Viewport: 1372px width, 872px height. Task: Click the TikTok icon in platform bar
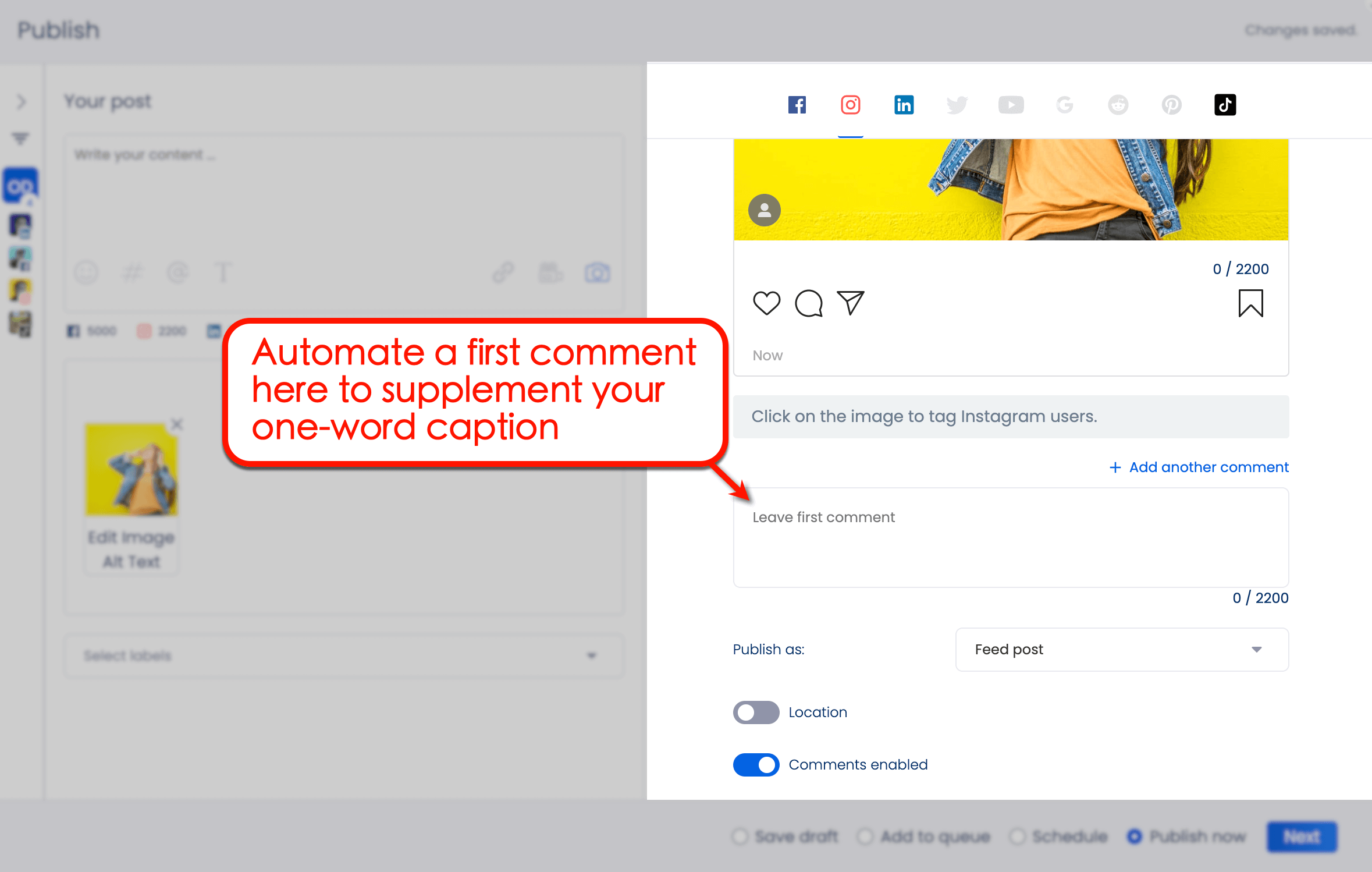(x=1224, y=104)
